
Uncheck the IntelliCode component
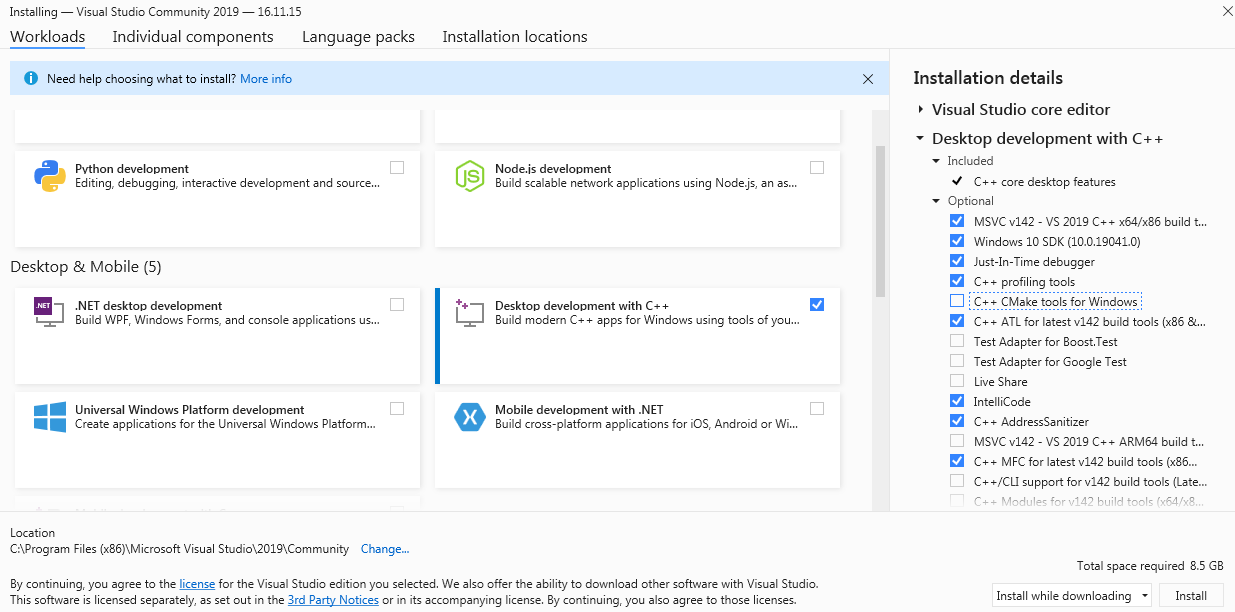[957, 402]
